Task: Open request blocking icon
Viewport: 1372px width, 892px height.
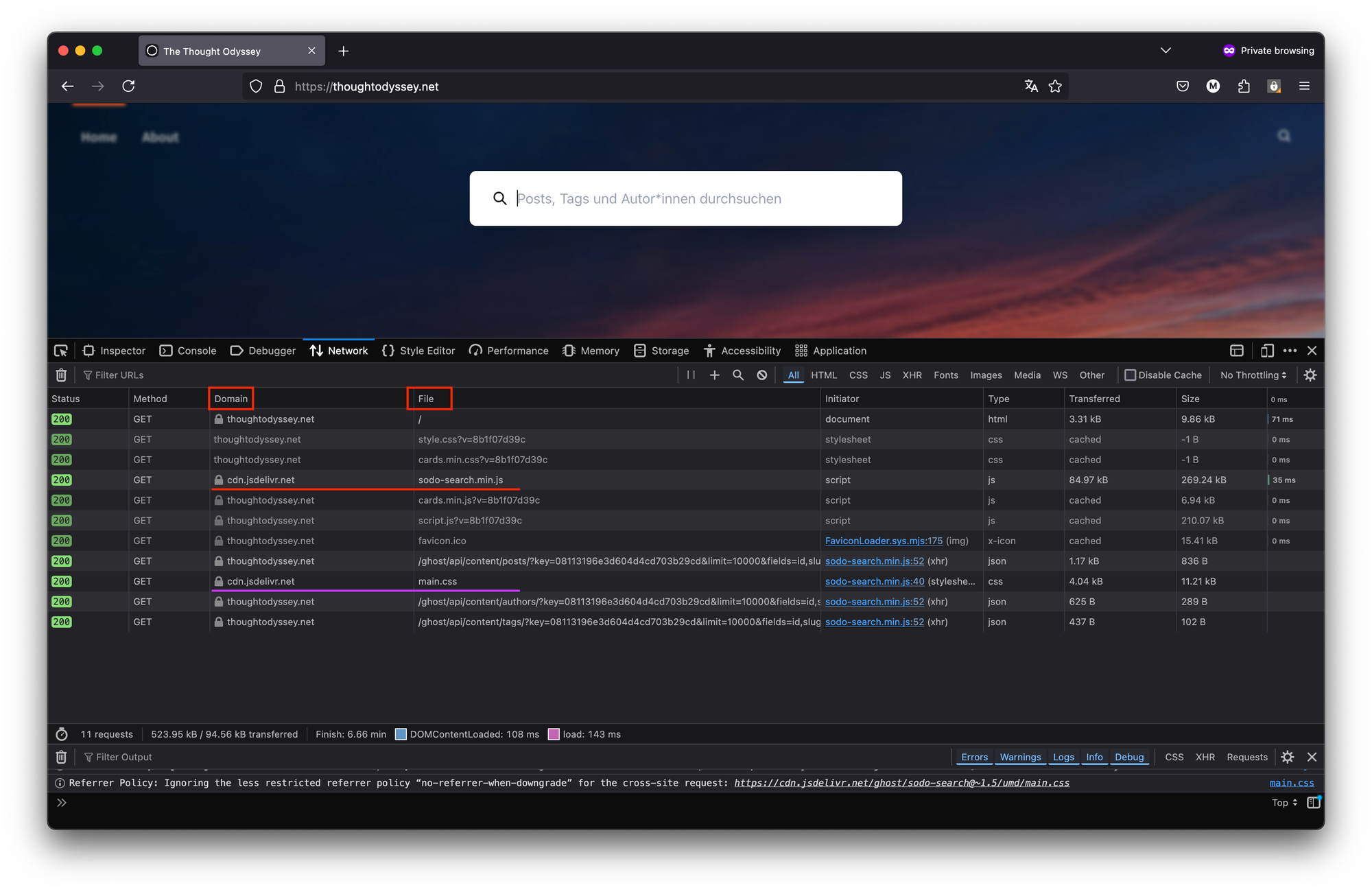Action: [x=762, y=375]
